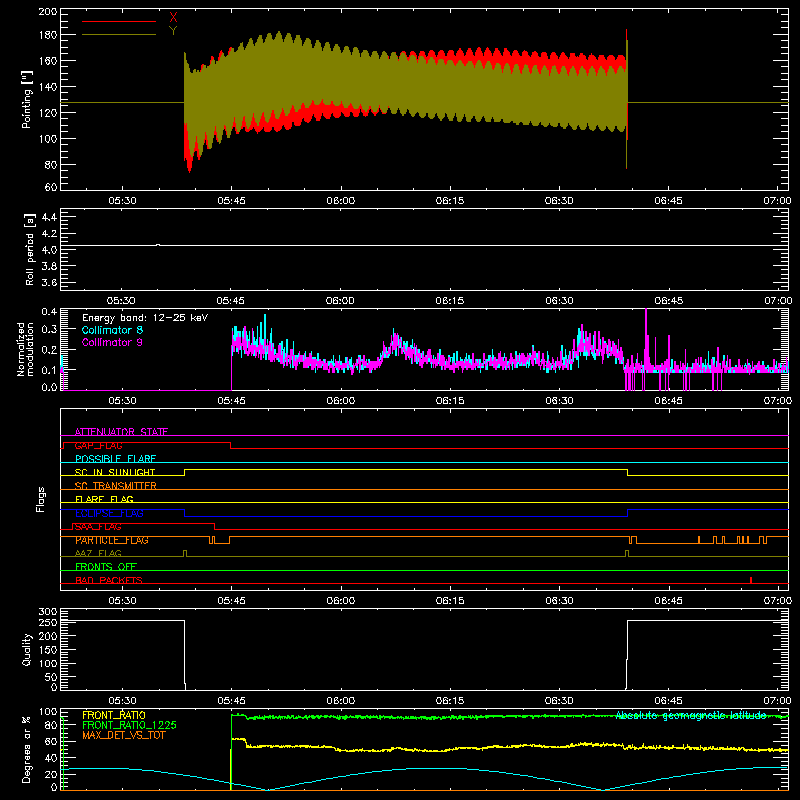
Task: Click the '06:30' time label under Flags plot
Action: point(559,601)
